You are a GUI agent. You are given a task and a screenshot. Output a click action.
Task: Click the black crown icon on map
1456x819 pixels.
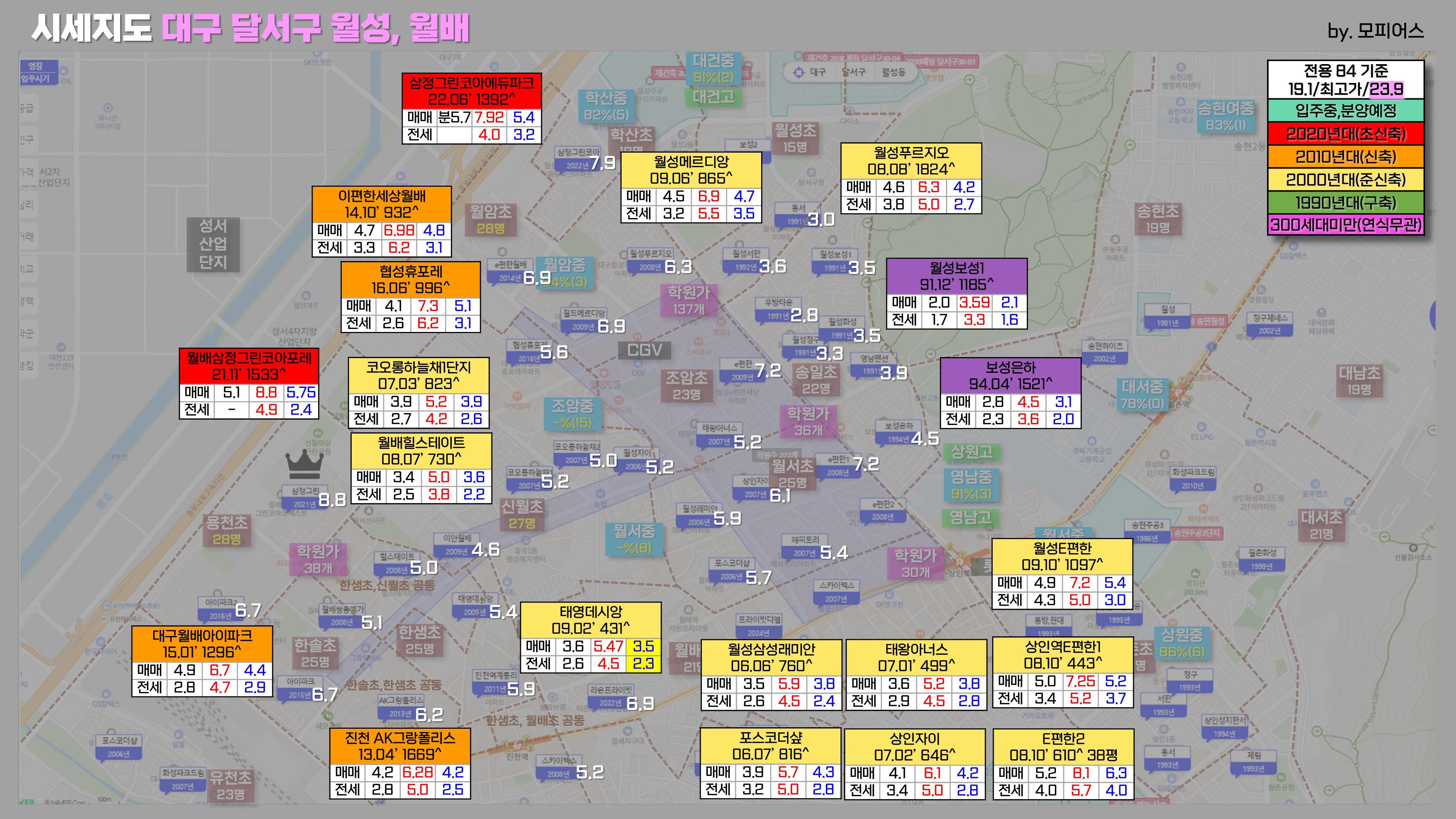[304, 463]
